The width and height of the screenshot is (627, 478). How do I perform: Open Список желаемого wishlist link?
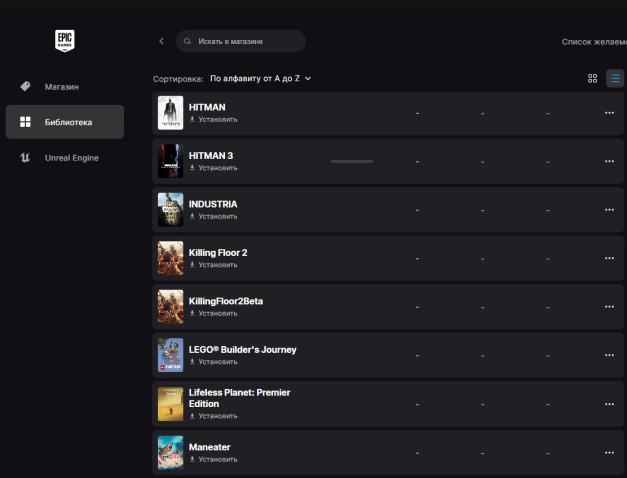point(594,42)
